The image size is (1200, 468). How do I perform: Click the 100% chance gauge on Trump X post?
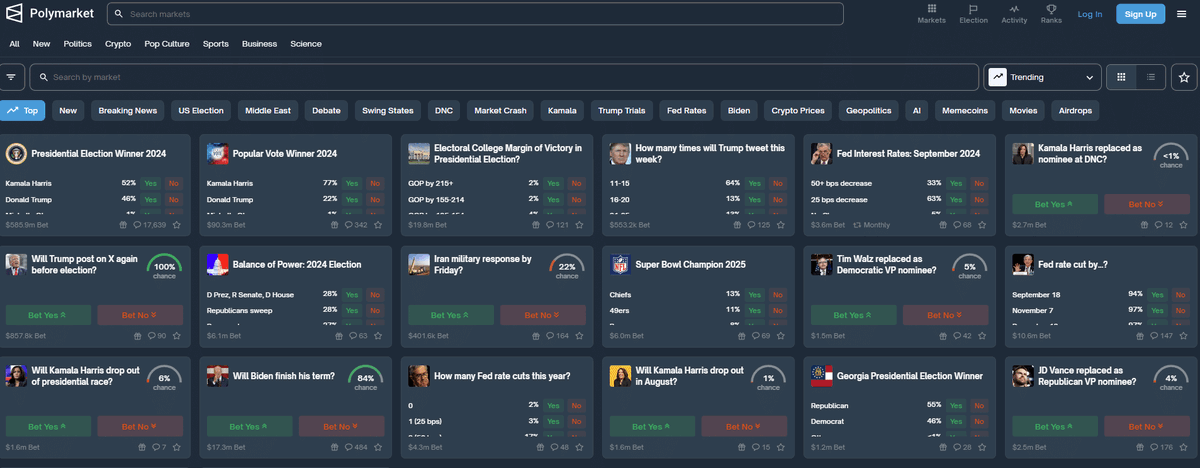(x=165, y=267)
